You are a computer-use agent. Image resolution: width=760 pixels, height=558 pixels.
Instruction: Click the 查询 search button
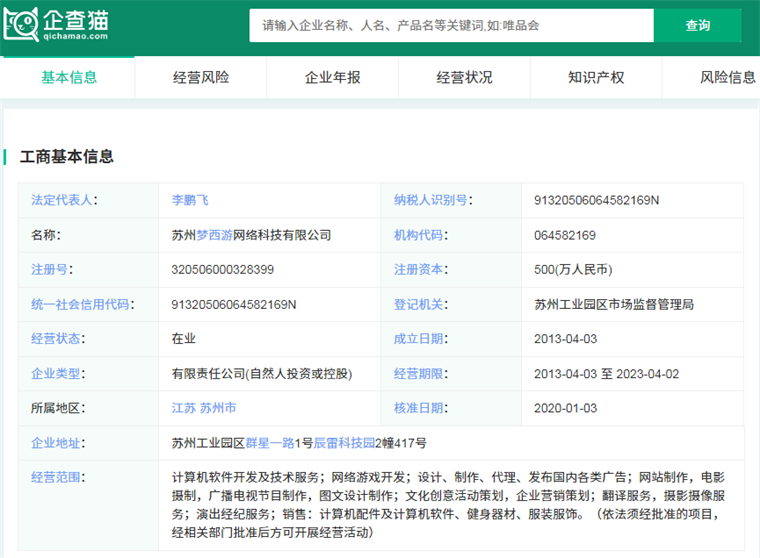coord(697,25)
